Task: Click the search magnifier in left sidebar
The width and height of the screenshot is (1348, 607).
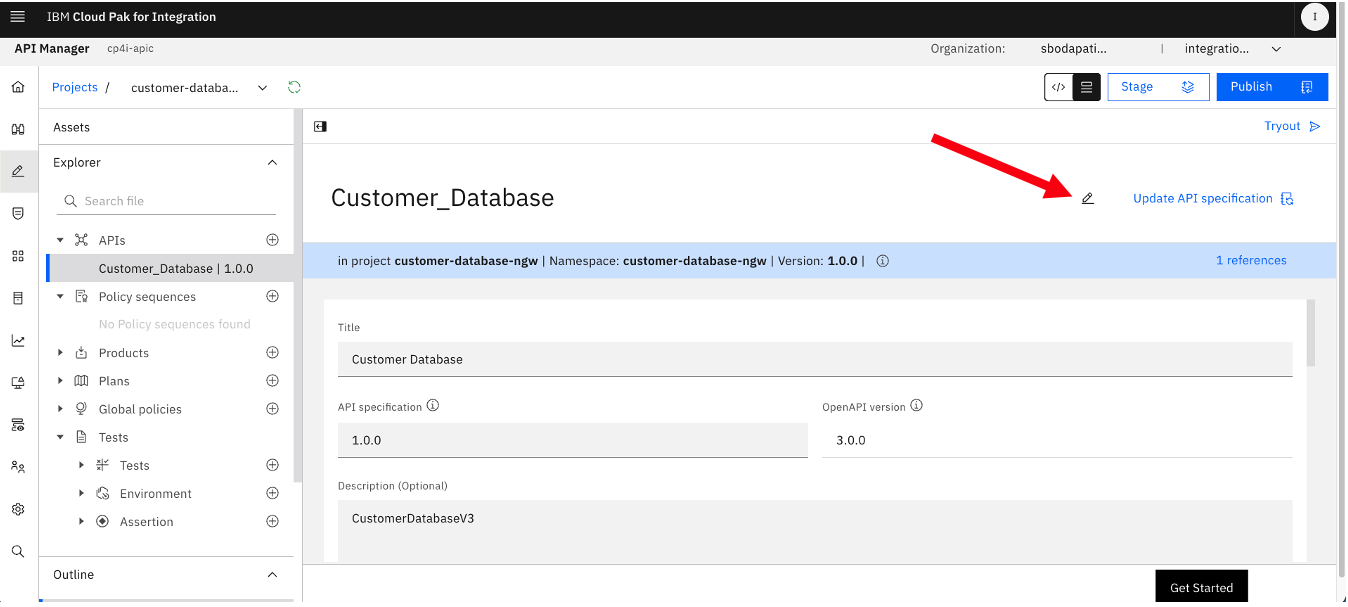Action: pos(18,551)
